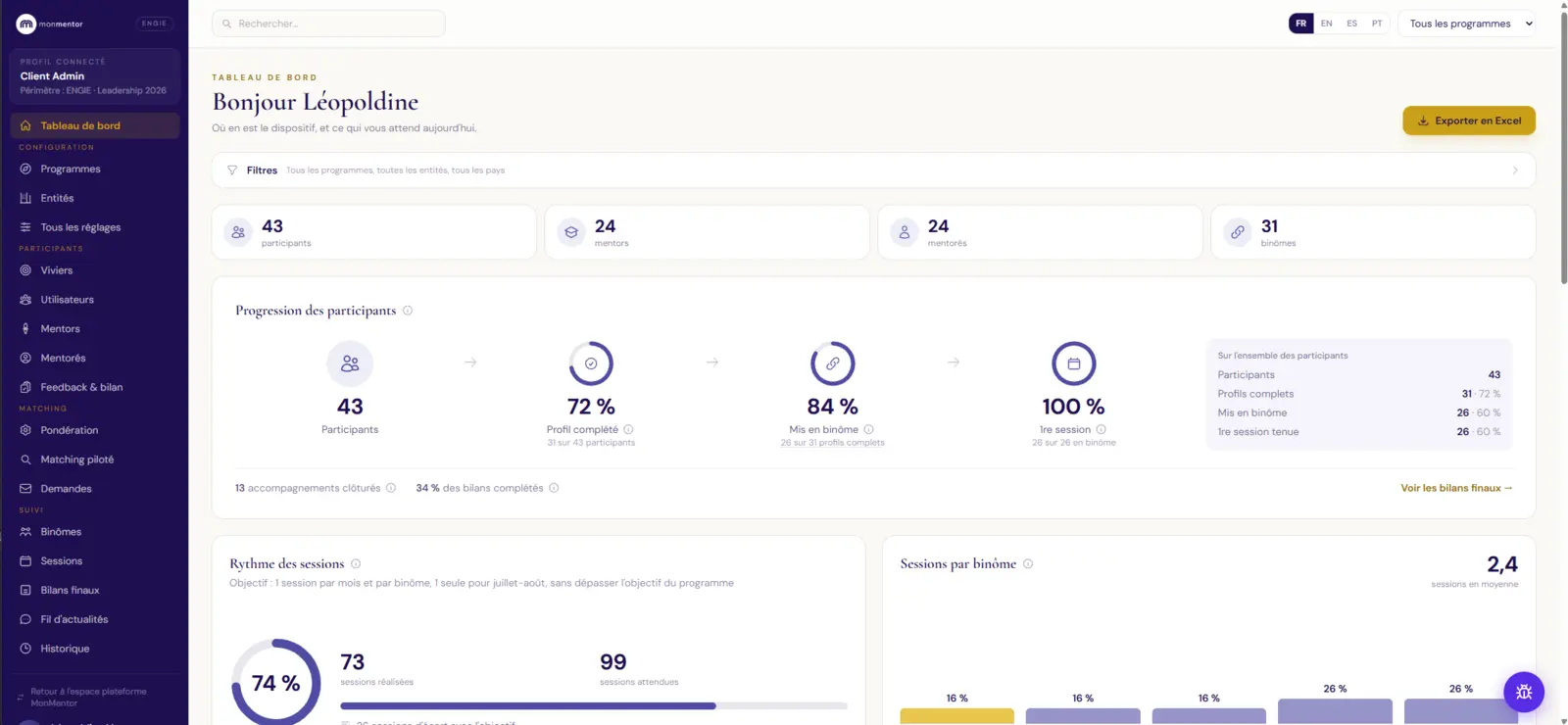Click the info icon next to 1re session
Screen dimensions: 1568x725
point(1101,429)
